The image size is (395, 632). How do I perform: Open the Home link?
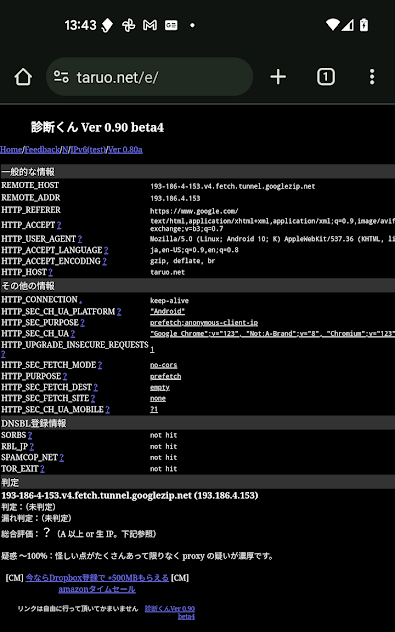pyautogui.click(x=11, y=150)
